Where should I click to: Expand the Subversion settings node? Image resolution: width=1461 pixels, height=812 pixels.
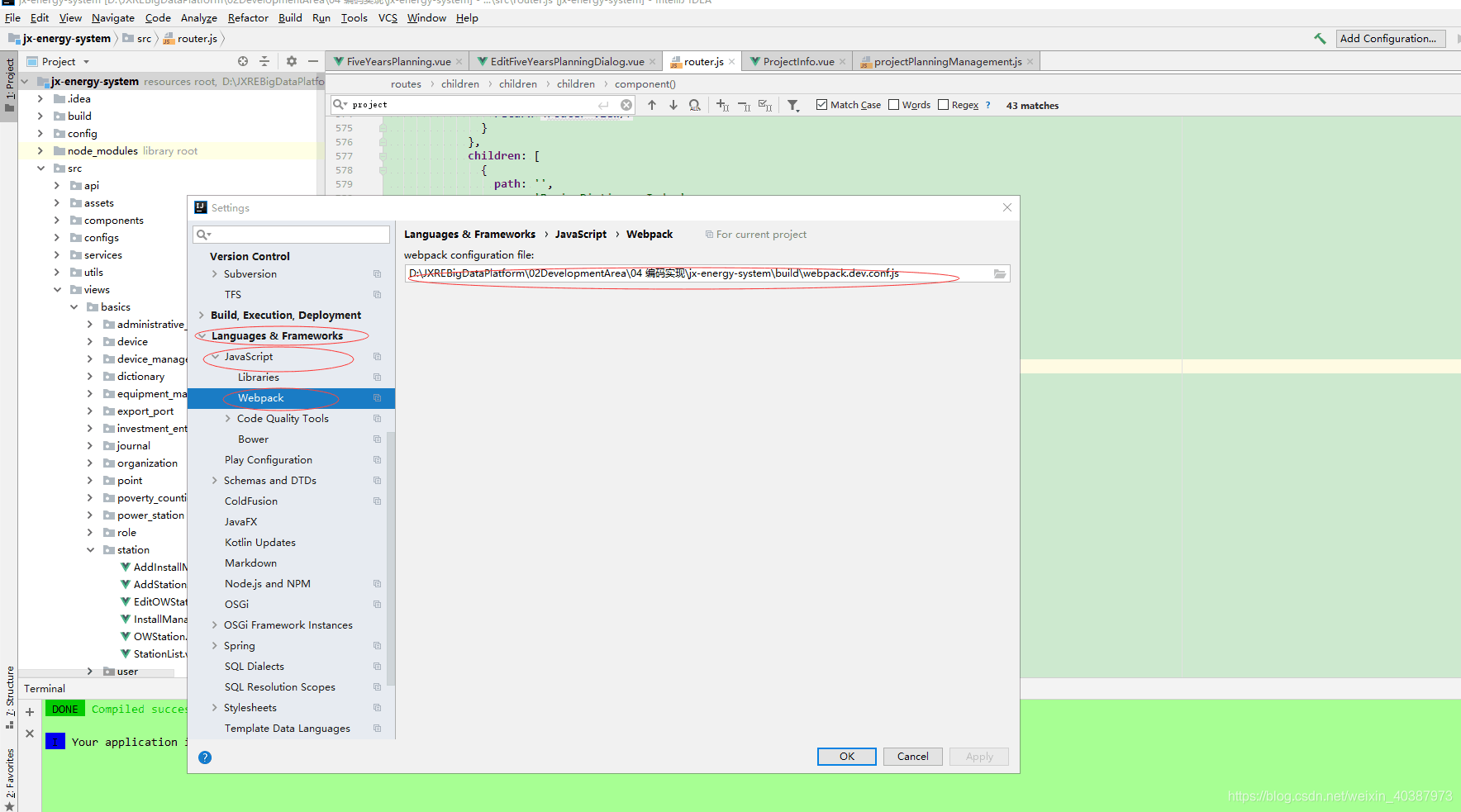coord(215,274)
